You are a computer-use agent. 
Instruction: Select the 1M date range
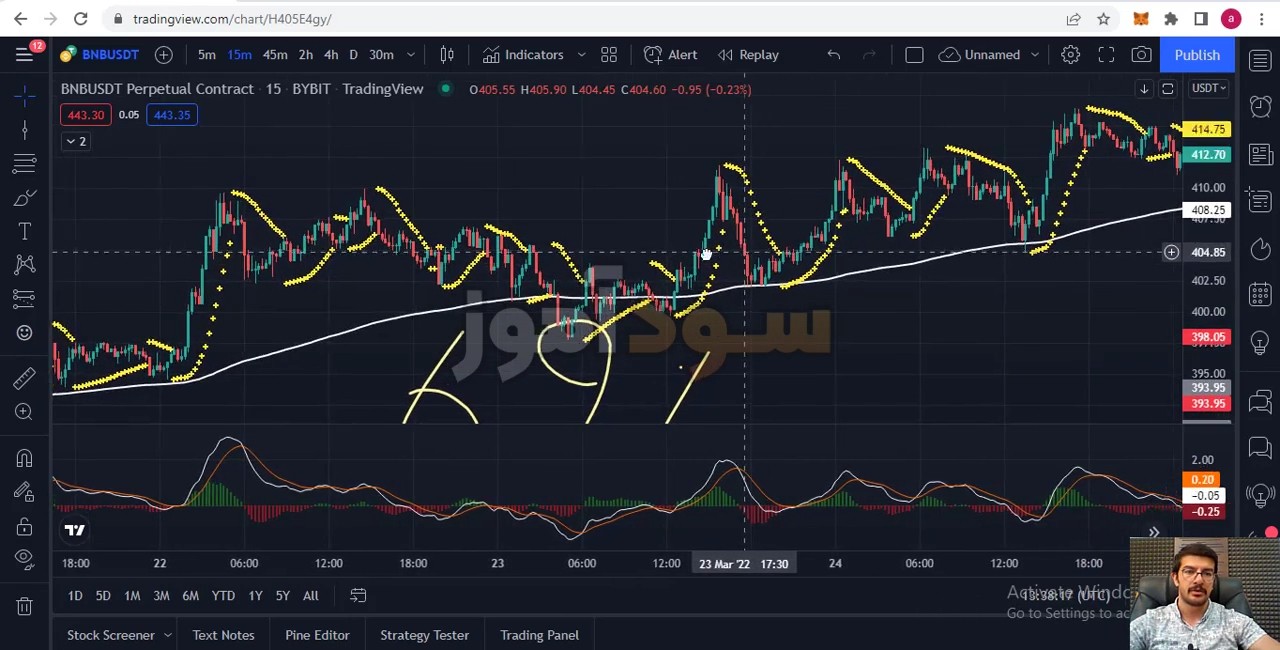click(x=132, y=596)
